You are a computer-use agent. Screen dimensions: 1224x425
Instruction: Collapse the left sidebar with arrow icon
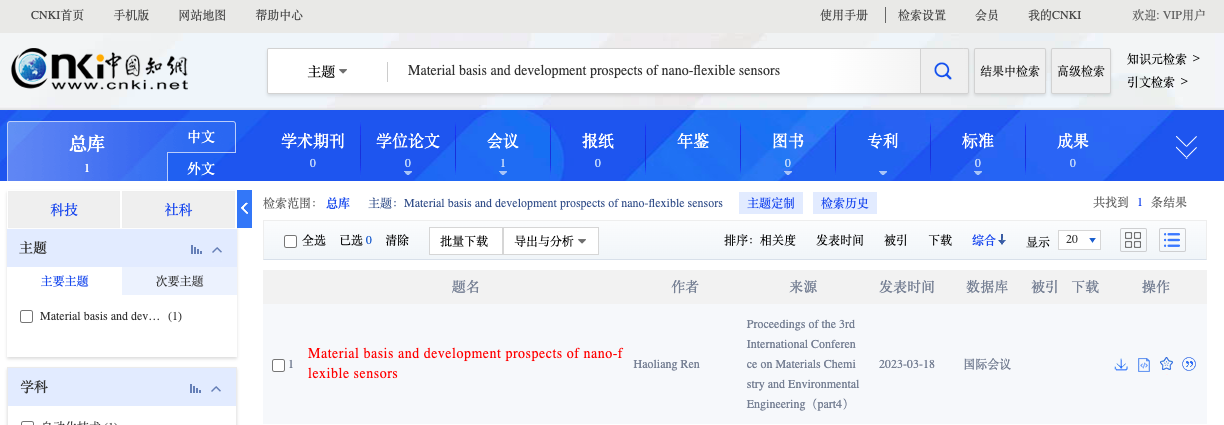(x=245, y=209)
